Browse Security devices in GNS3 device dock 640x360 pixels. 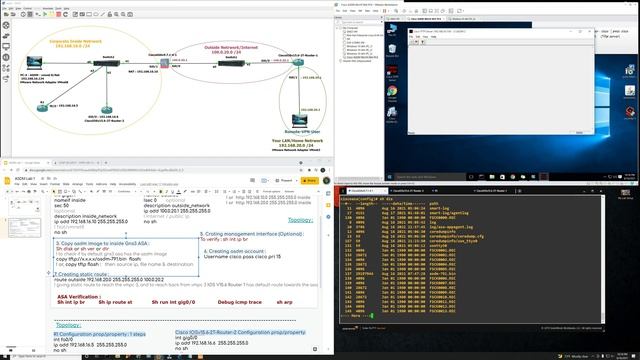pyautogui.click(x=6, y=57)
